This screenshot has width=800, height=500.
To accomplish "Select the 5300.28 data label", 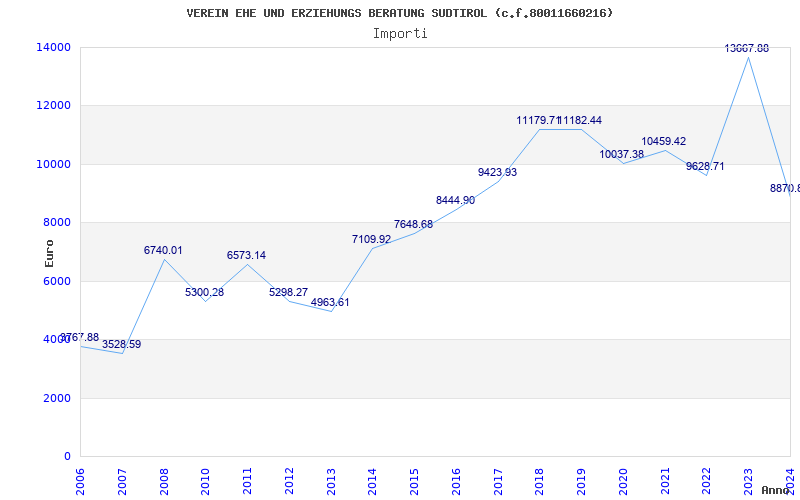I will click(x=205, y=292).
